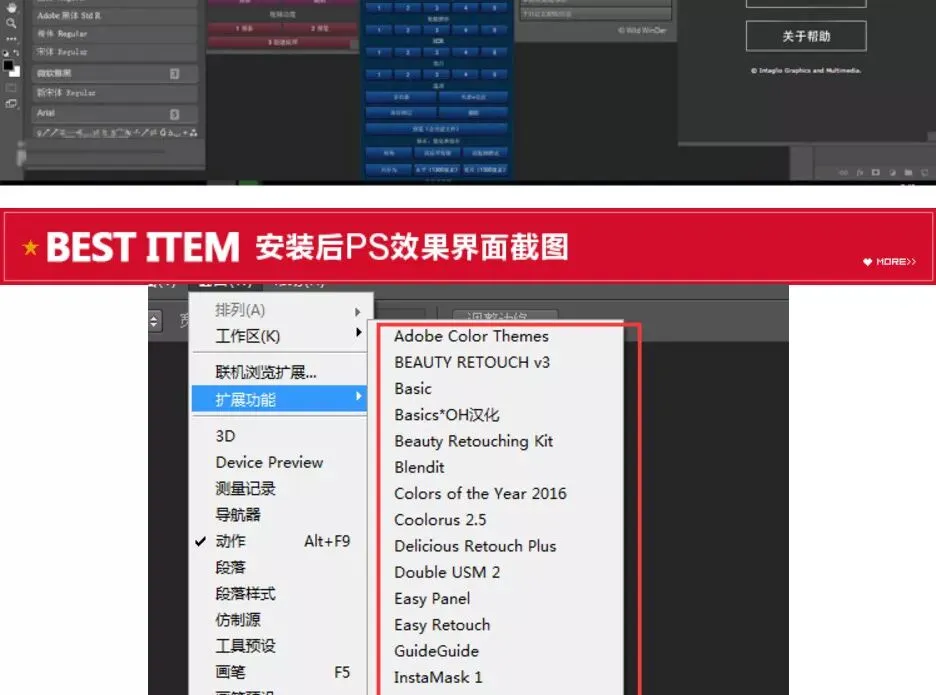Screen dimensions: 936x695
Task: Choose 联机浏览扩展... from the menu
Action: pos(279,373)
